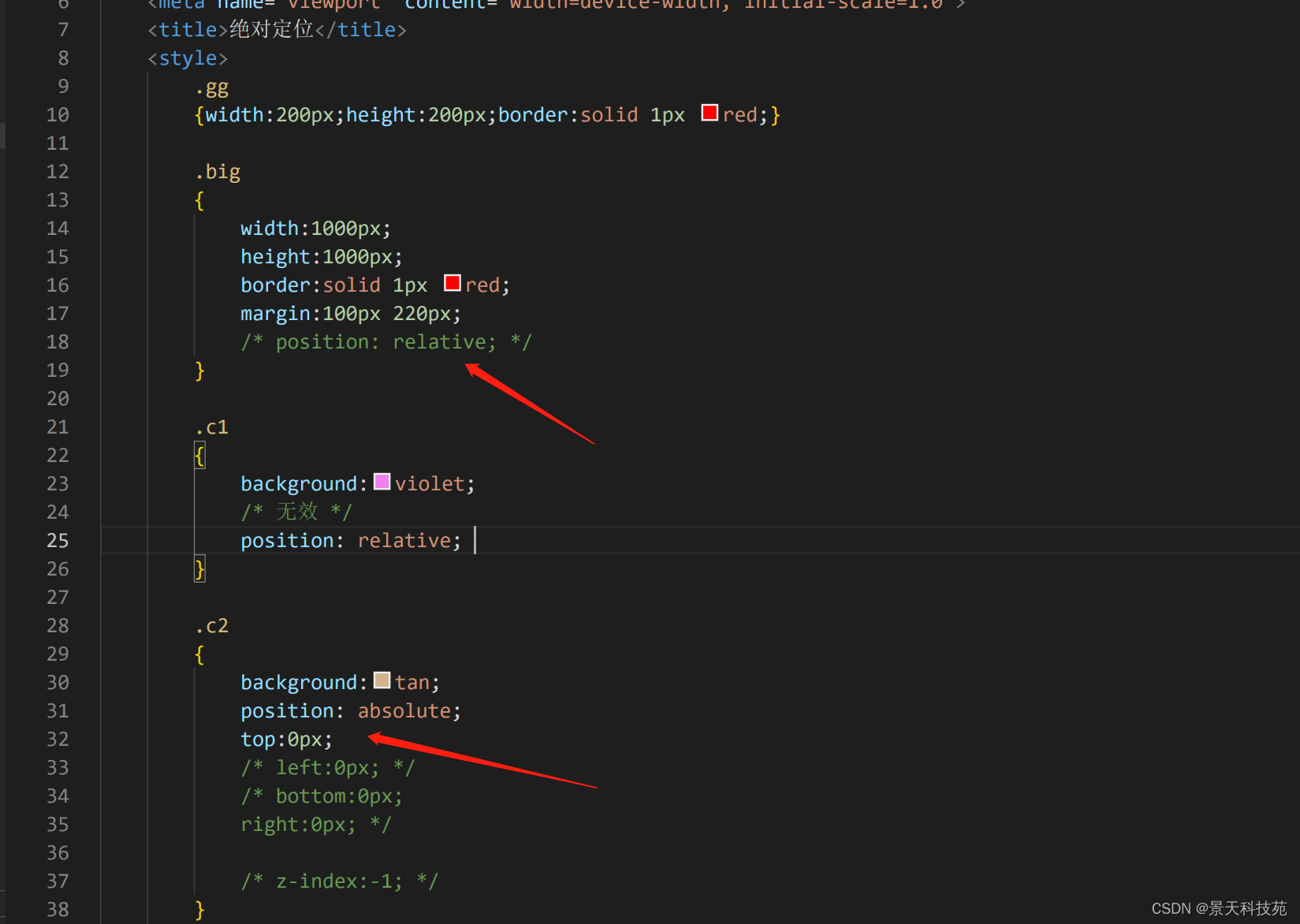Click the position: absolute declaration
Viewport: 1300px width, 924px height.
(351, 711)
